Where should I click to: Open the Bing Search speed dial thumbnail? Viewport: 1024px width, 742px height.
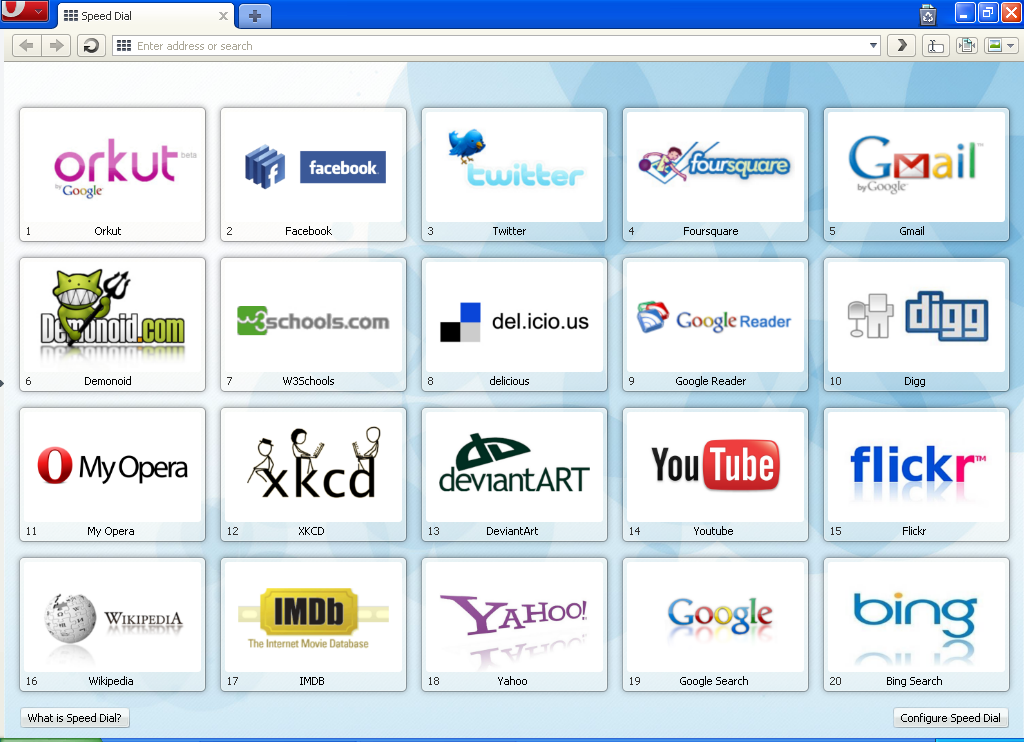coord(916,624)
